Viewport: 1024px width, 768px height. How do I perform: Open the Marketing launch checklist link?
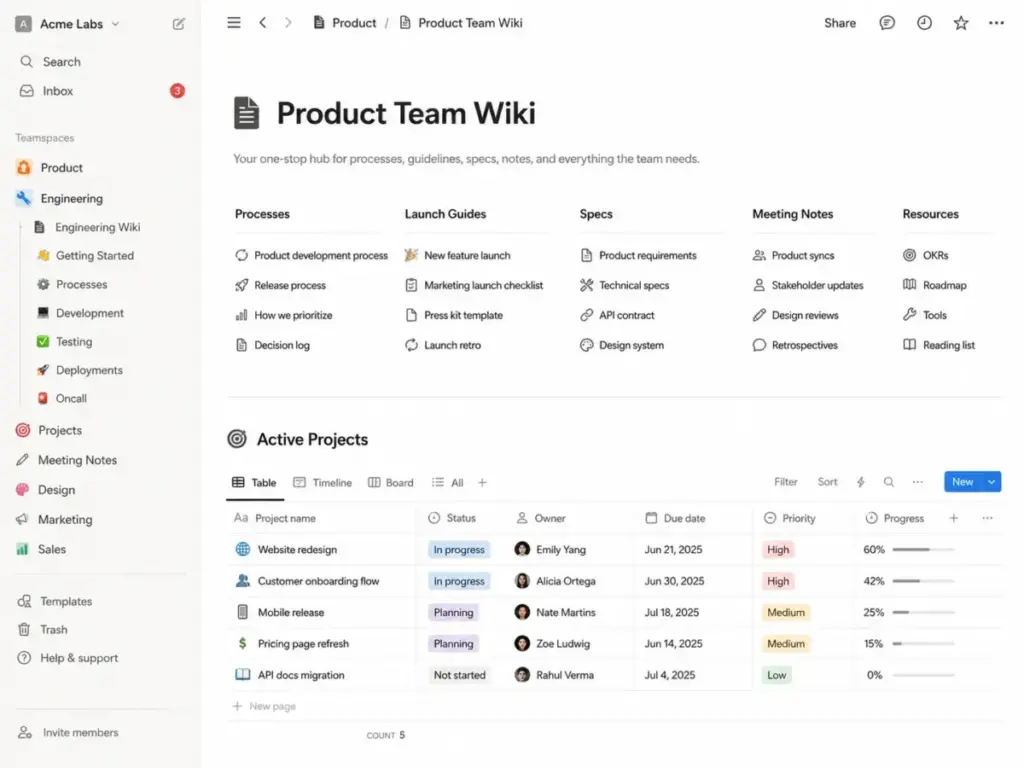click(x=474, y=285)
